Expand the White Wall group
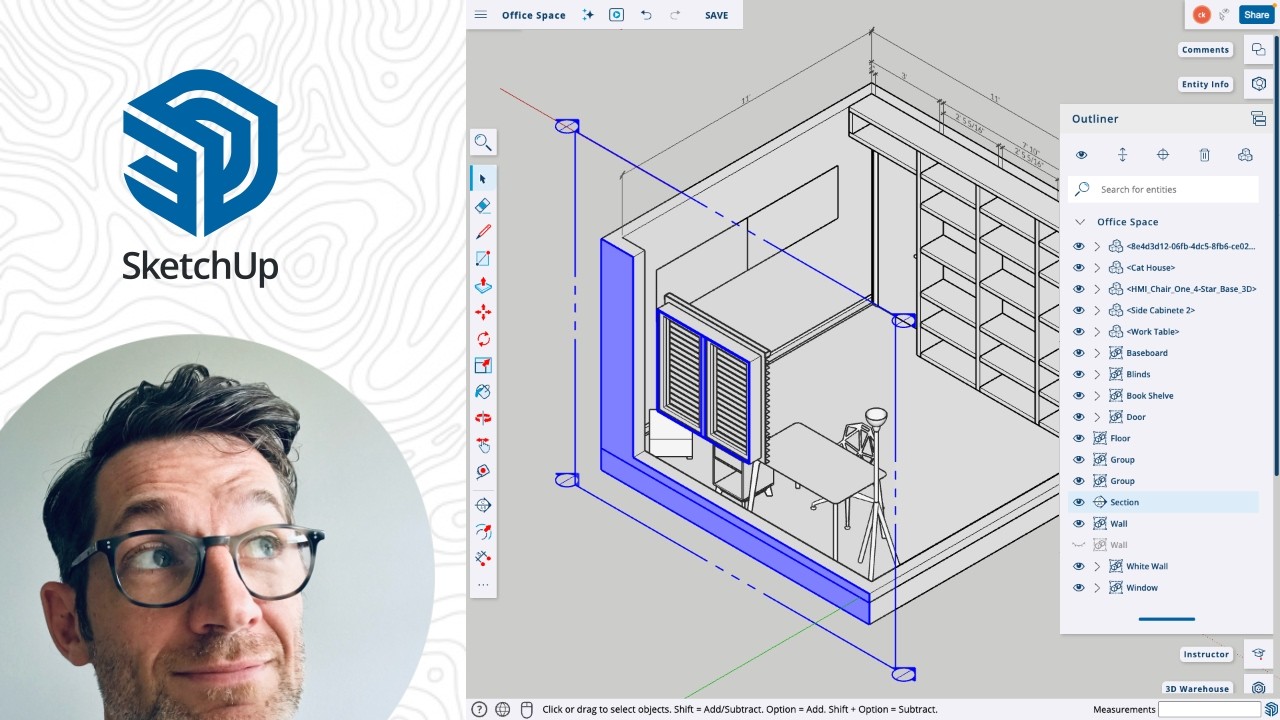 coord(1097,566)
